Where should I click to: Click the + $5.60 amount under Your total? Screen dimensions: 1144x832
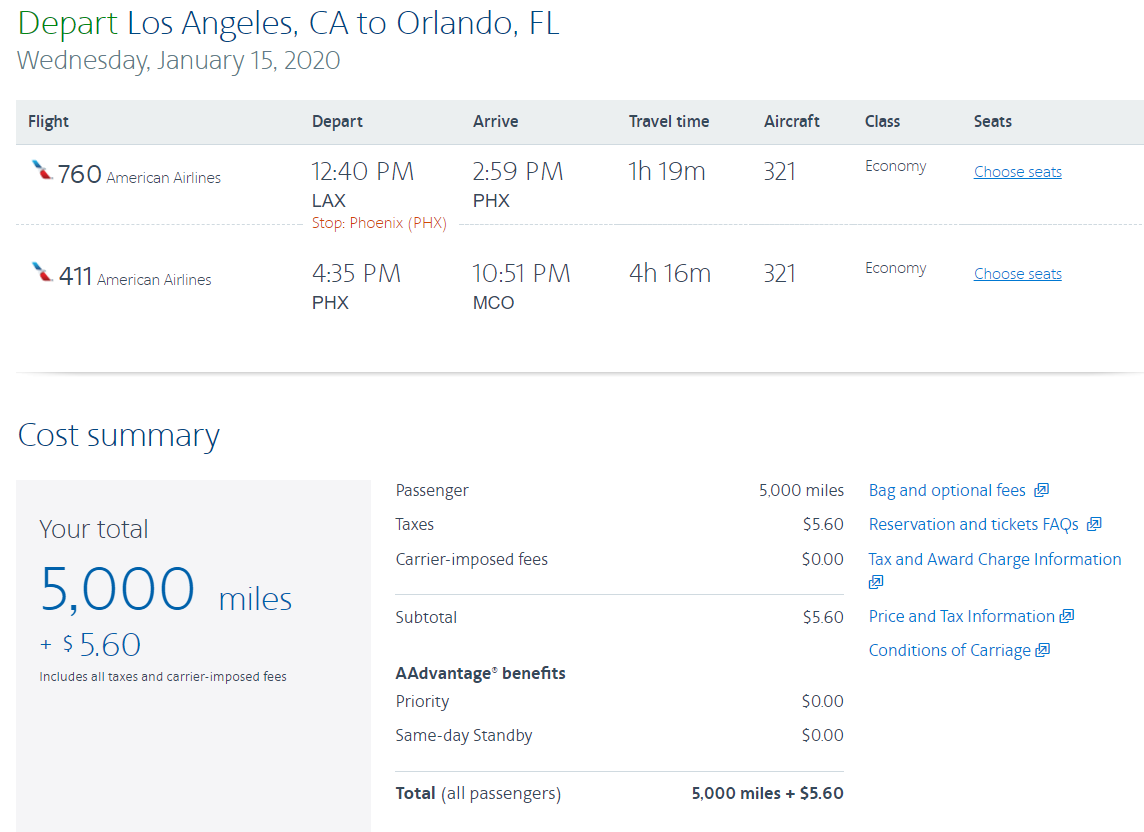(90, 644)
